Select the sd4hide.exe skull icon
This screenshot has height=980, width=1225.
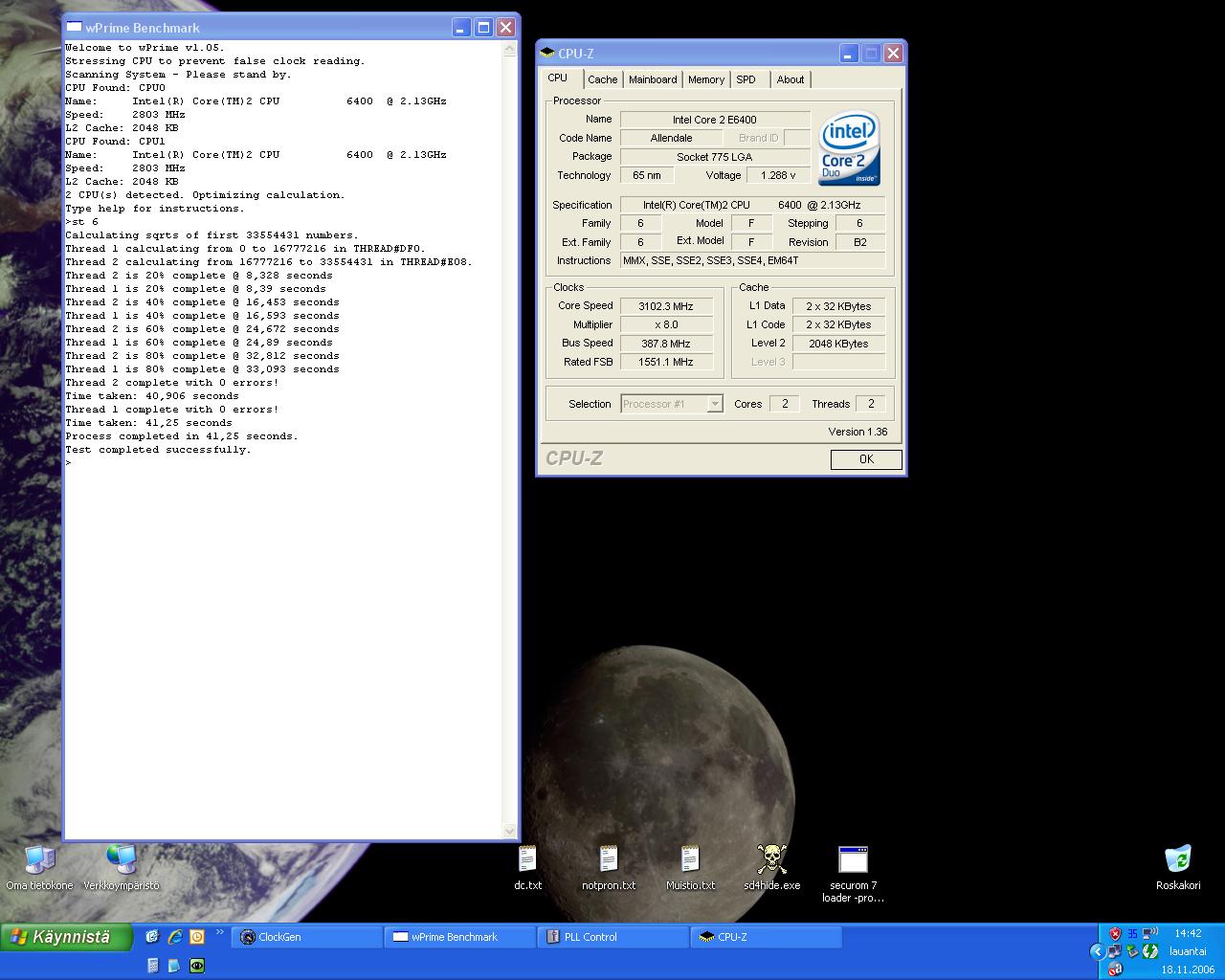click(771, 867)
